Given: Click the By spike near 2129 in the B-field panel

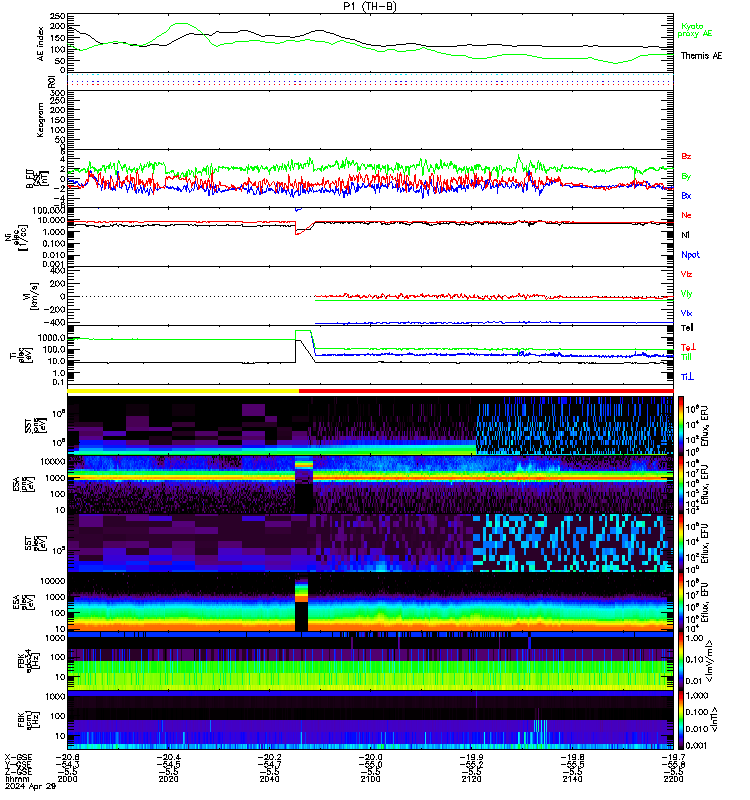Looking at the screenshot, I should tap(519, 159).
